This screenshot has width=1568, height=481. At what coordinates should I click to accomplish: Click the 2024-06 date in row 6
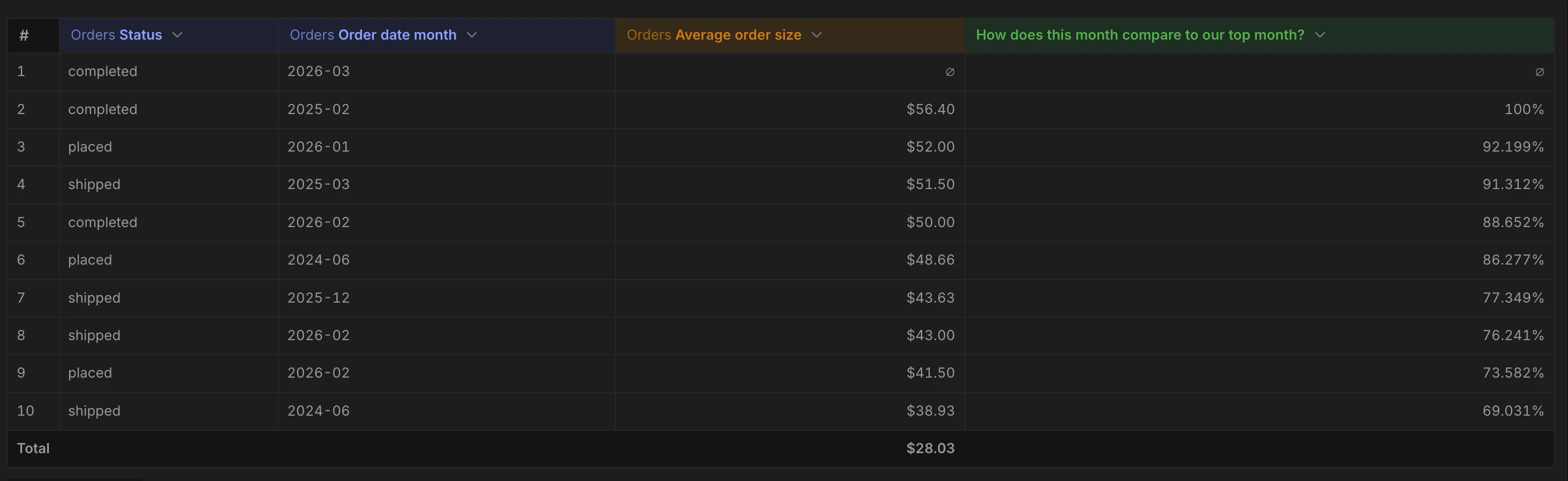click(318, 259)
